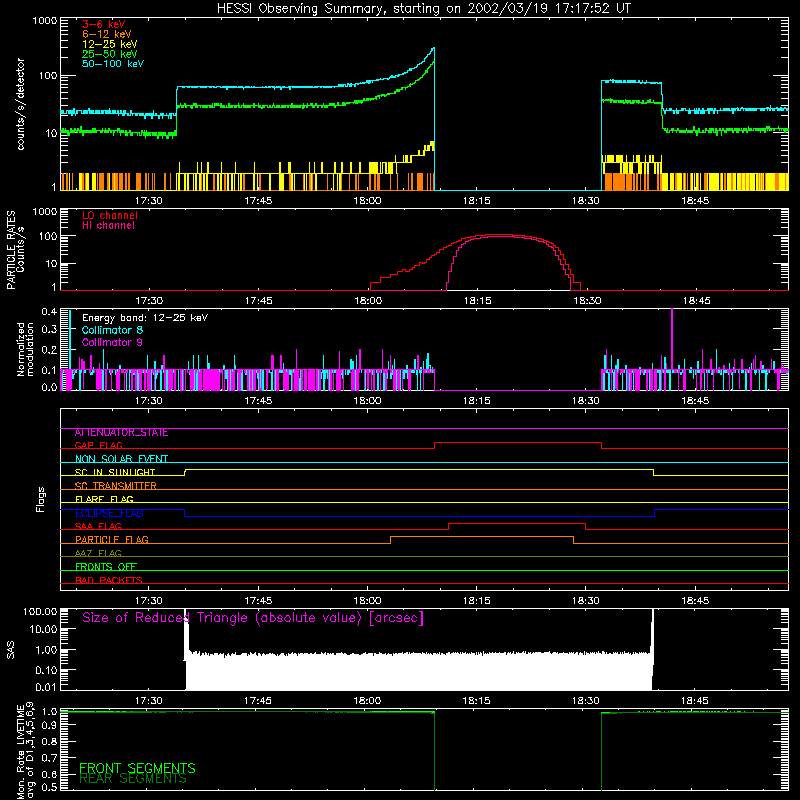The width and height of the screenshot is (800, 800).
Task: Click the peak of the cyan 50-100 keV curve
Action: (433, 49)
